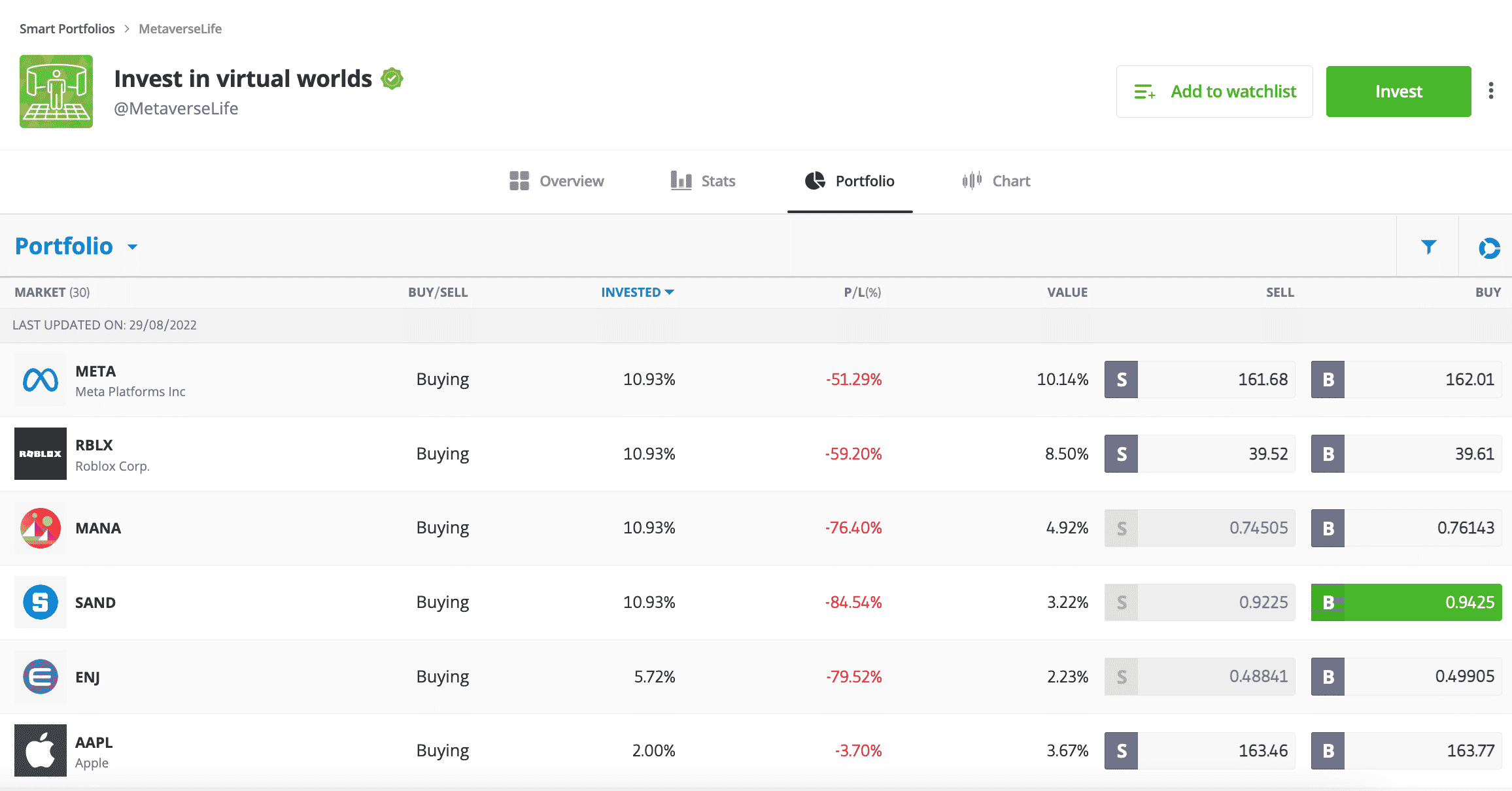
Task: Click the pie chart view icon
Action: click(1489, 248)
